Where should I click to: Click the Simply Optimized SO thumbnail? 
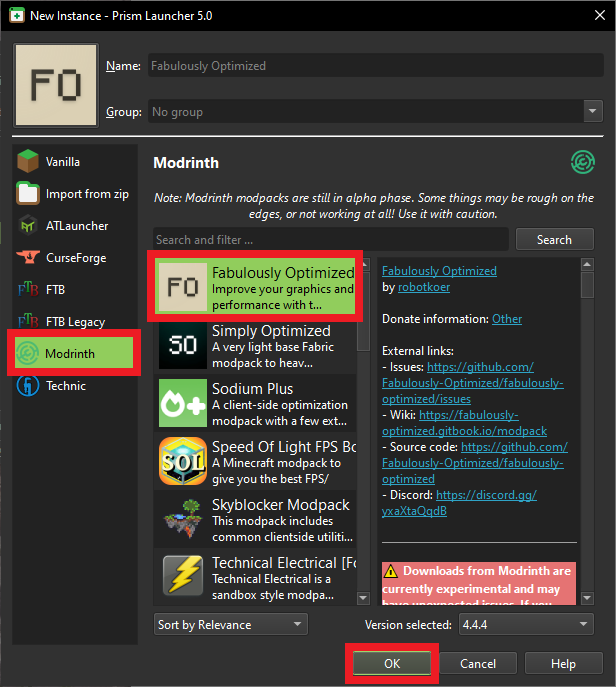point(183,345)
